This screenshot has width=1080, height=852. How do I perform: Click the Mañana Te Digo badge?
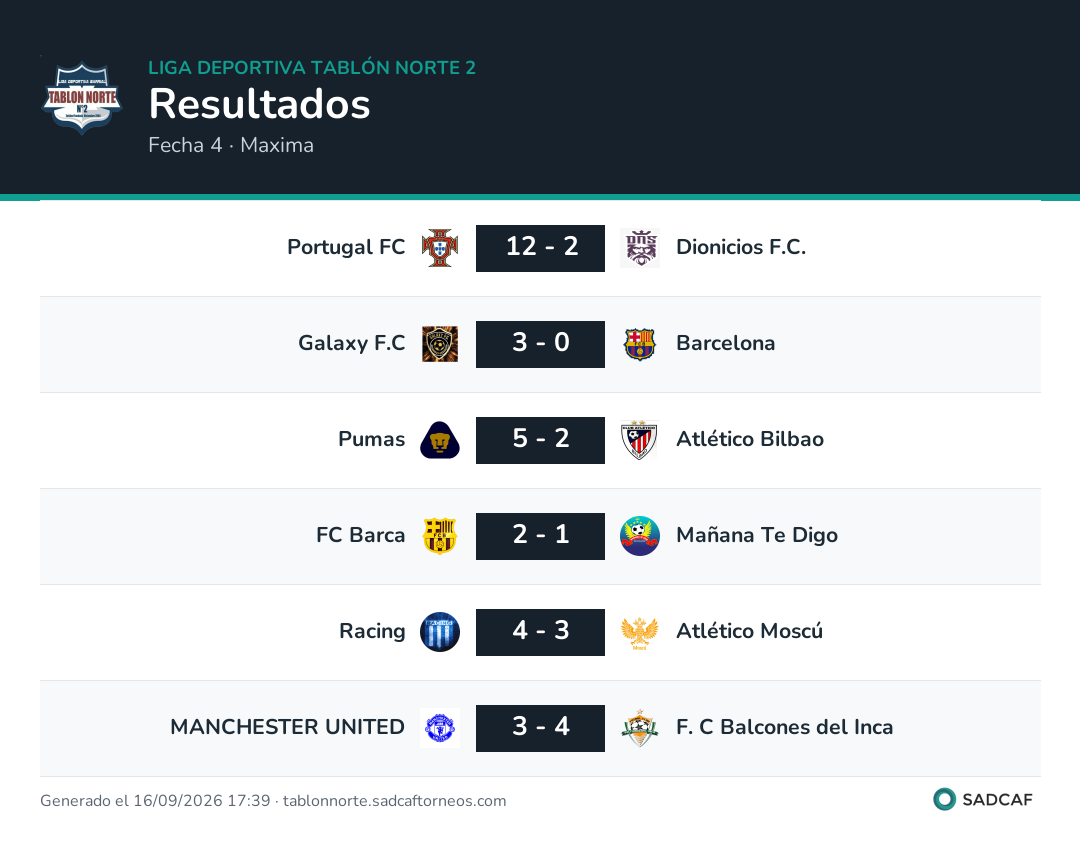coord(640,536)
